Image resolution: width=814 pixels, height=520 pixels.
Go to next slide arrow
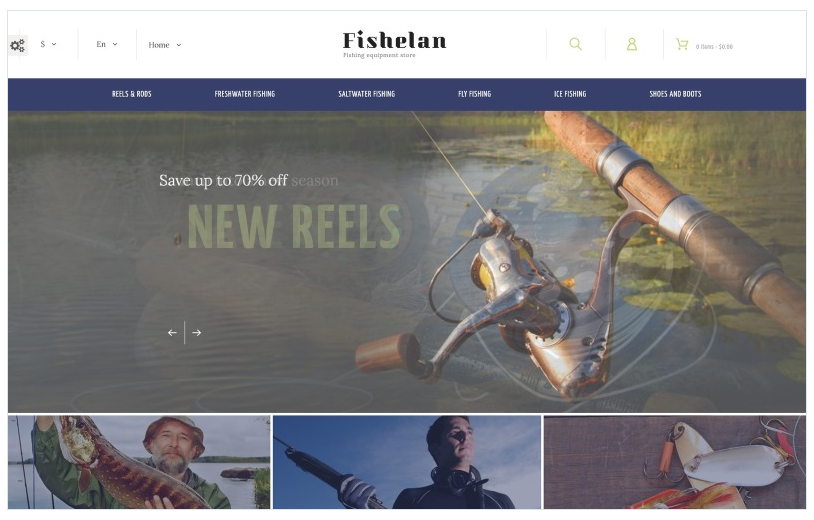coord(197,333)
